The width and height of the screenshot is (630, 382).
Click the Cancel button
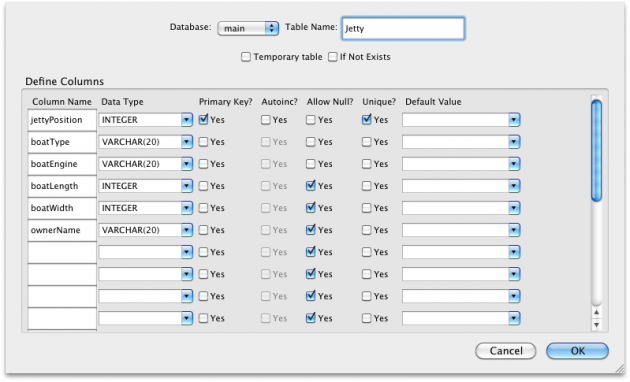(x=505, y=351)
